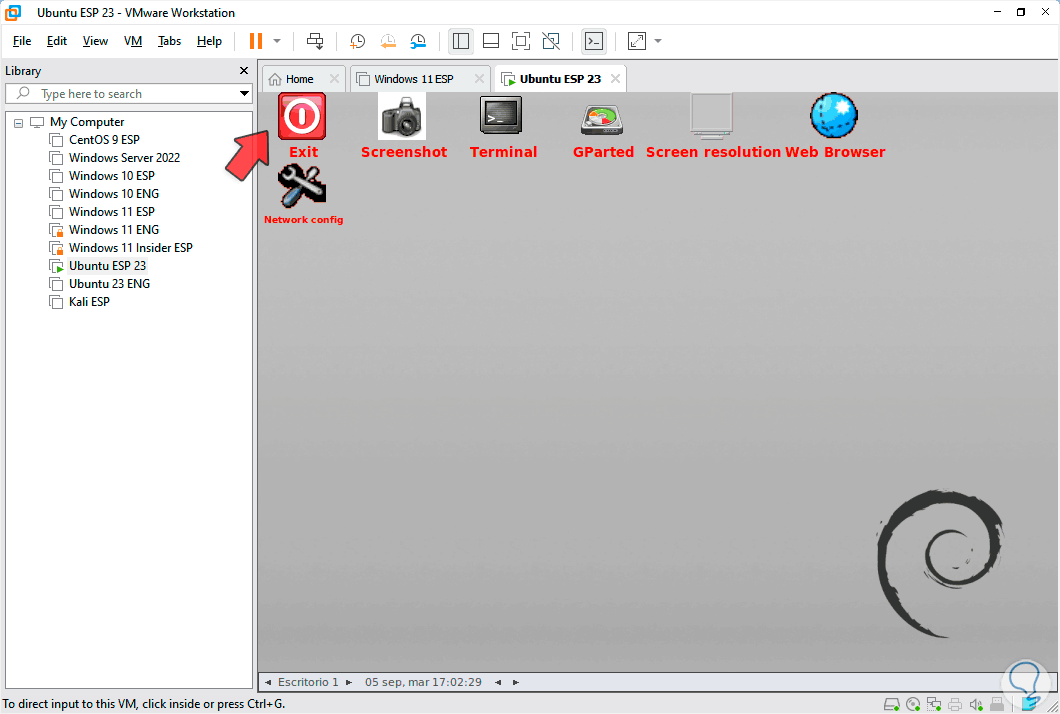Revert VM to previous snapshot icon
This screenshot has height=714, width=1060.
(x=388, y=41)
